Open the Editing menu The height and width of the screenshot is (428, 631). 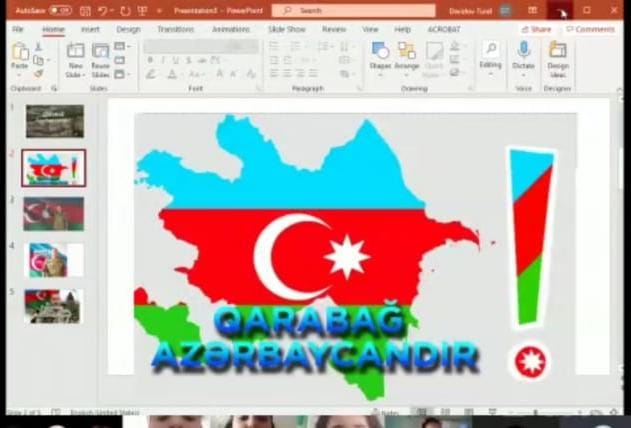pos(491,58)
